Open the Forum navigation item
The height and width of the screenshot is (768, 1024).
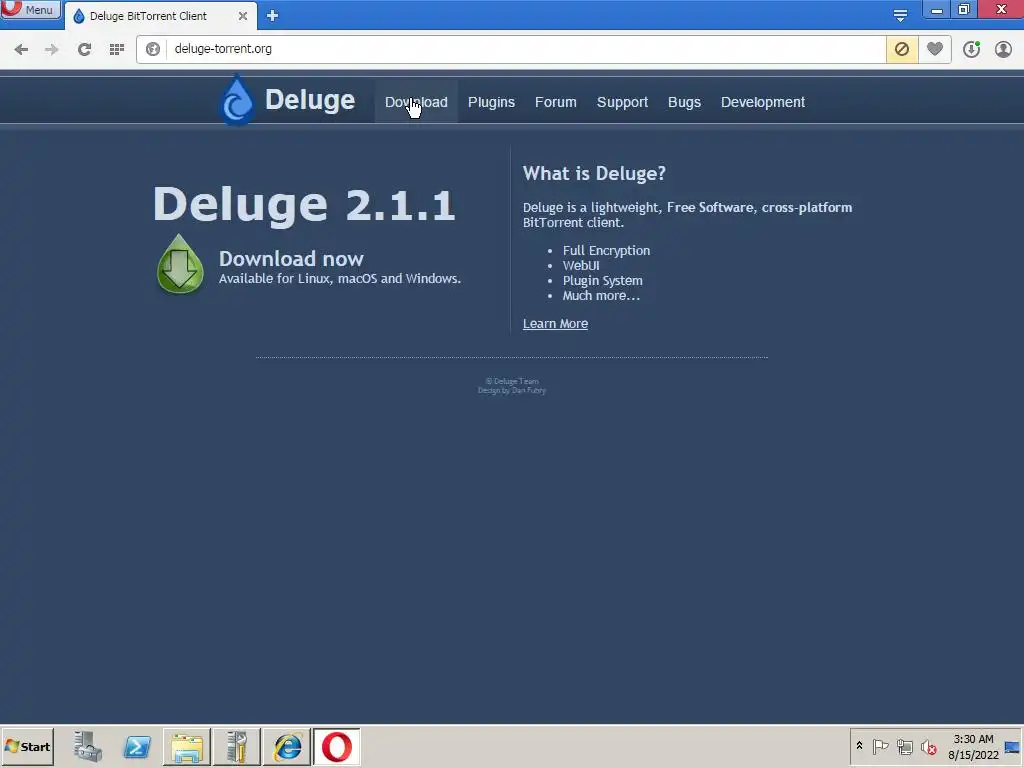pyautogui.click(x=556, y=102)
